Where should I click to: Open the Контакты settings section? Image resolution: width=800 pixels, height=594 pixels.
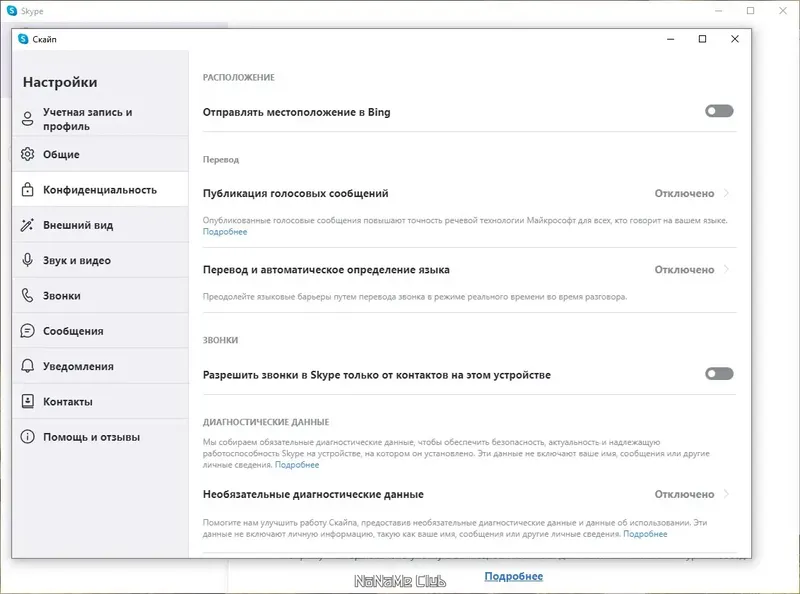coord(101,402)
